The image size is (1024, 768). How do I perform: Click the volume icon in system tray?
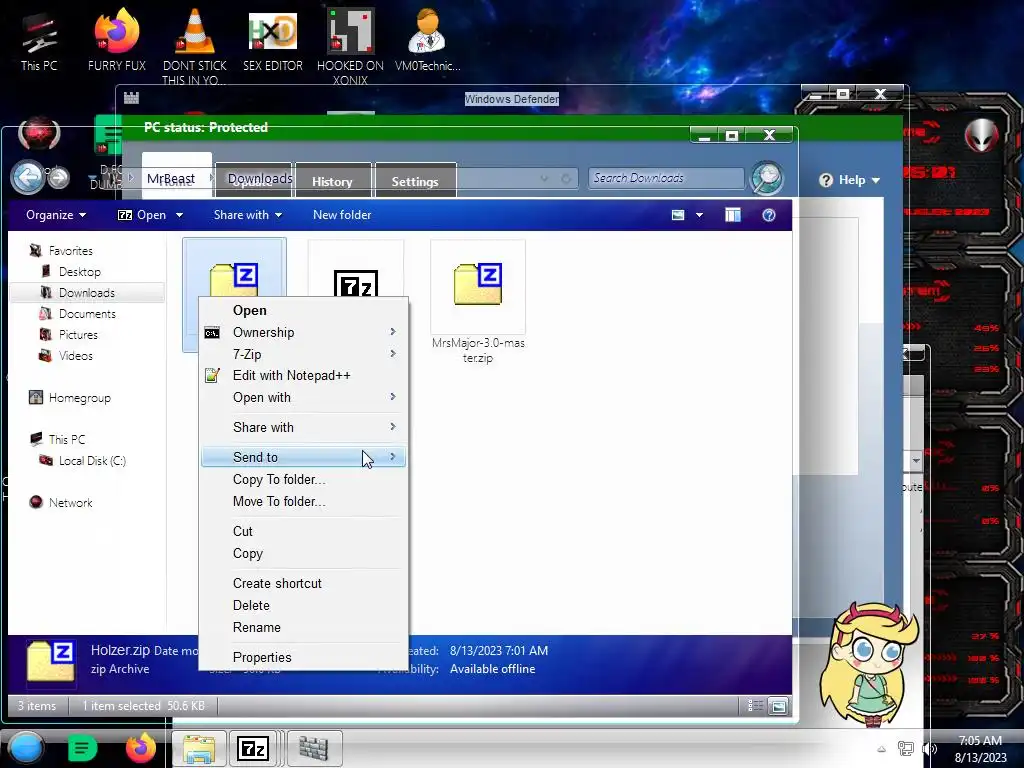point(929,749)
